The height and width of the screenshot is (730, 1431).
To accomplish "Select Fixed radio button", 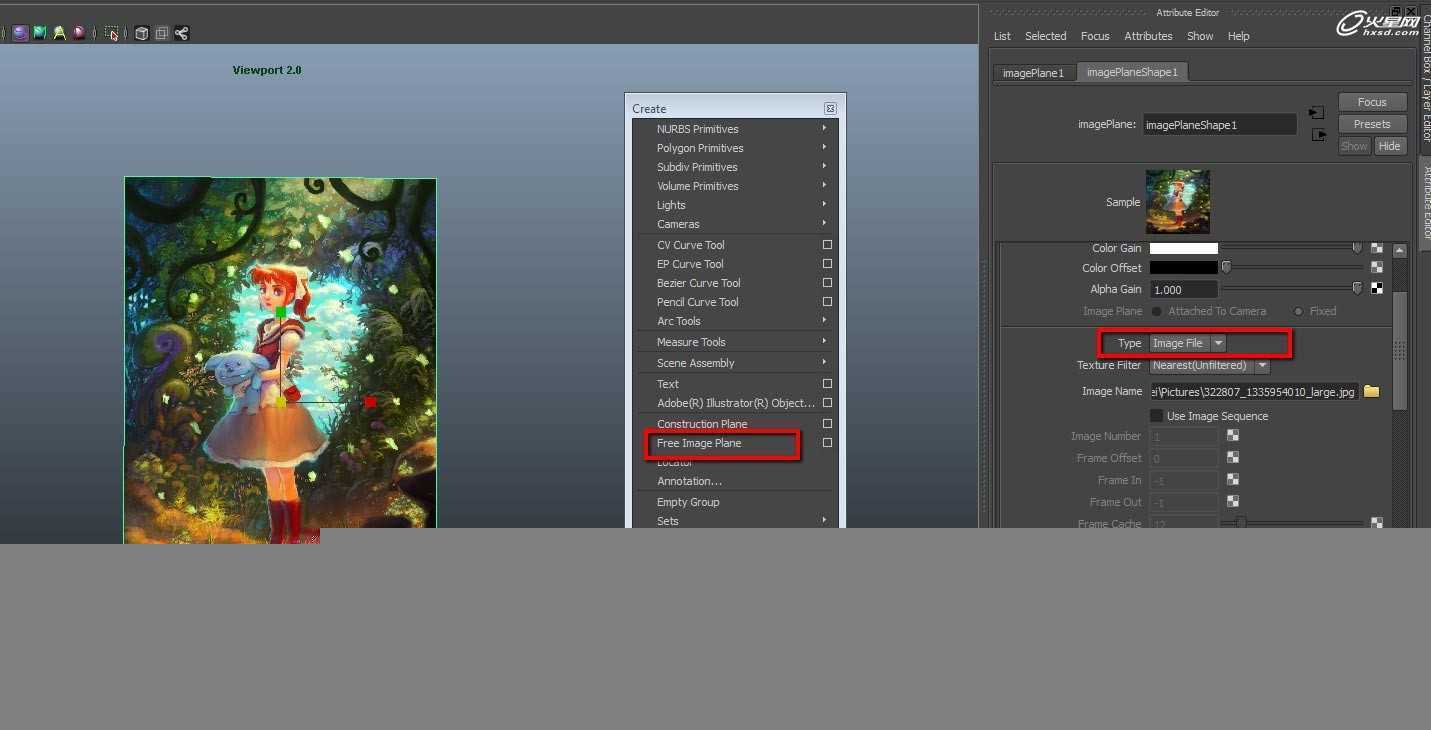I will [x=1299, y=311].
